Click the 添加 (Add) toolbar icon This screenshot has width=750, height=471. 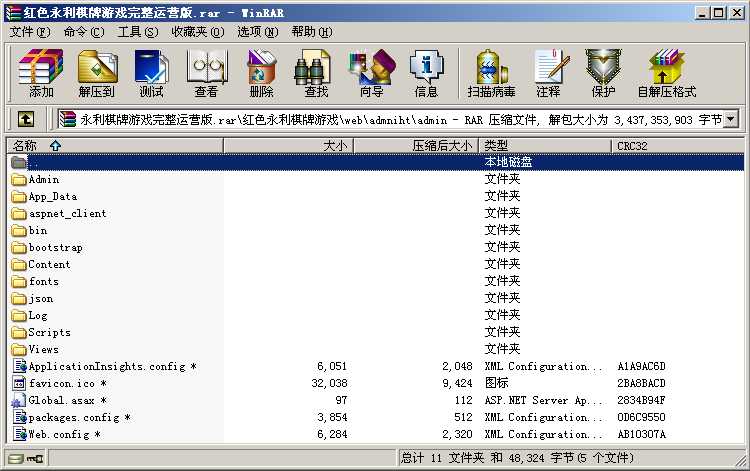pyautogui.click(x=41, y=73)
